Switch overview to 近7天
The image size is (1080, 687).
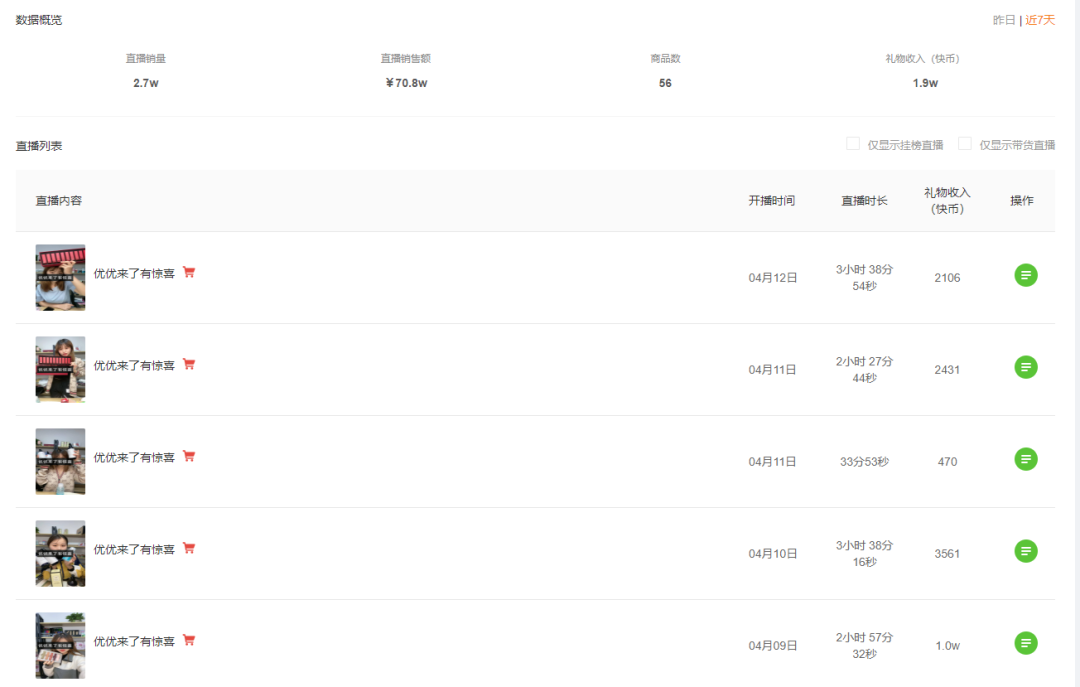[x=1040, y=20]
